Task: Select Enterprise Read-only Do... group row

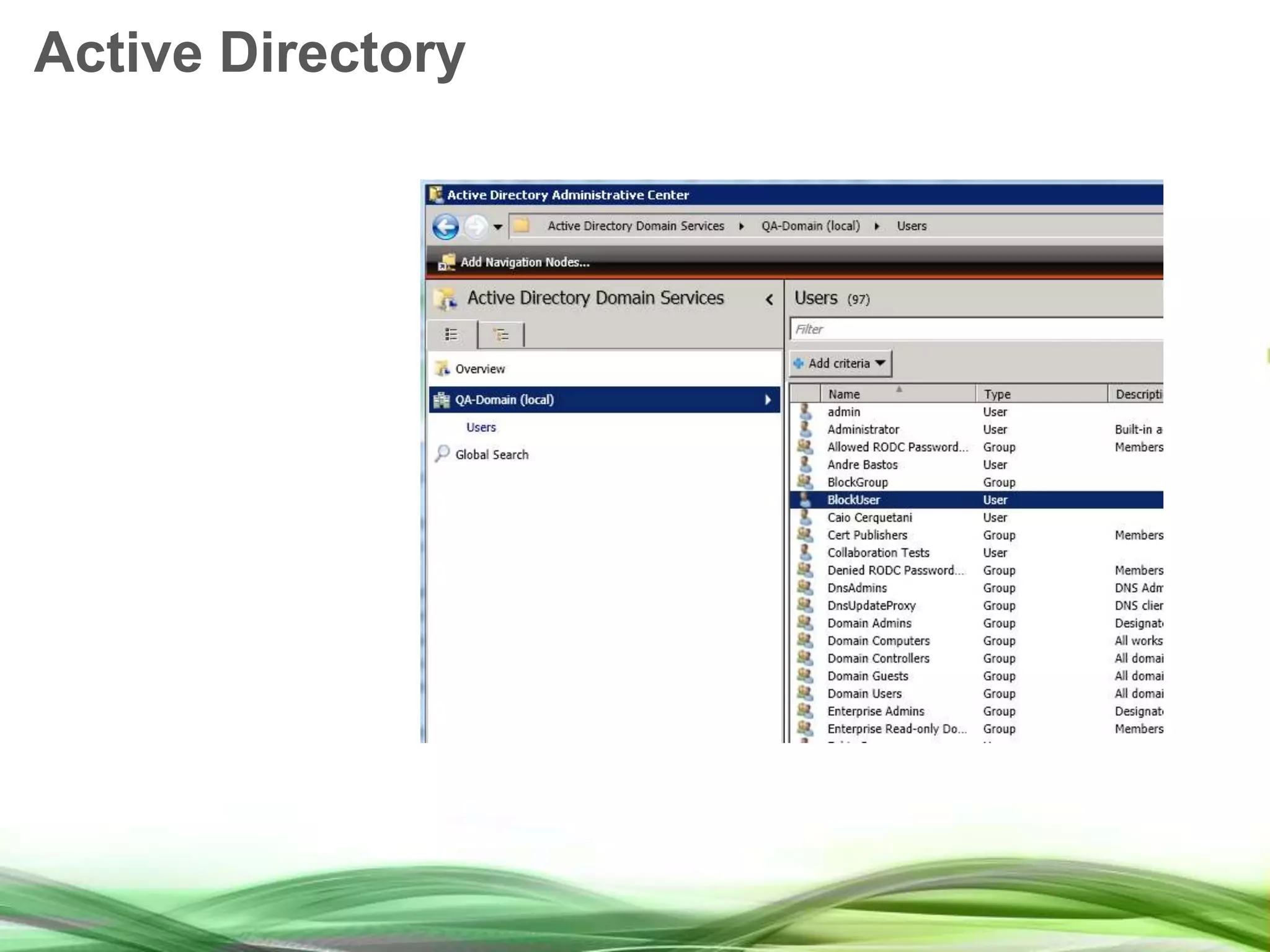Action: point(977,729)
